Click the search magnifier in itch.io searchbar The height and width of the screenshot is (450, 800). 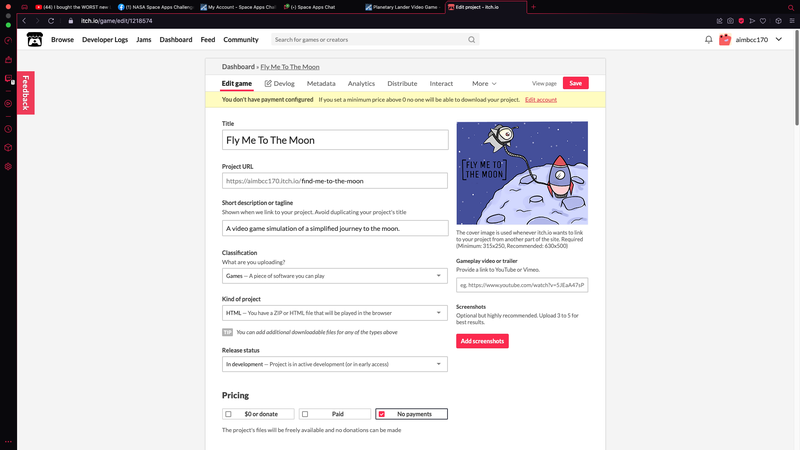click(471, 39)
